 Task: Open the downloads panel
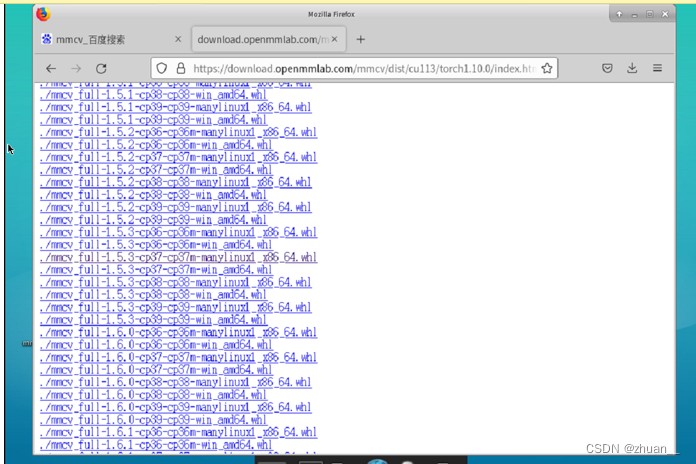pos(632,68)
